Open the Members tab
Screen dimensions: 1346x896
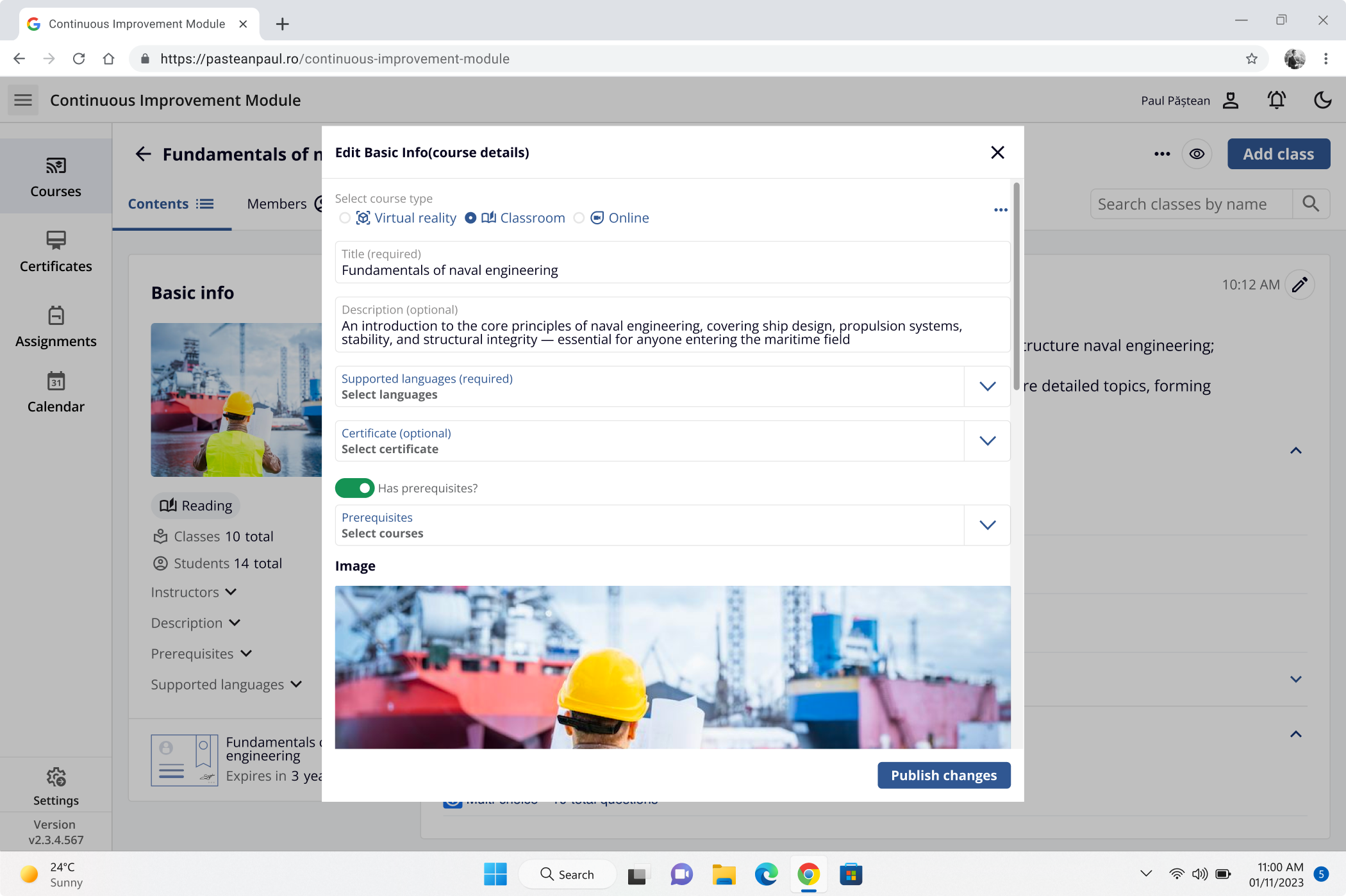point(277,204)
